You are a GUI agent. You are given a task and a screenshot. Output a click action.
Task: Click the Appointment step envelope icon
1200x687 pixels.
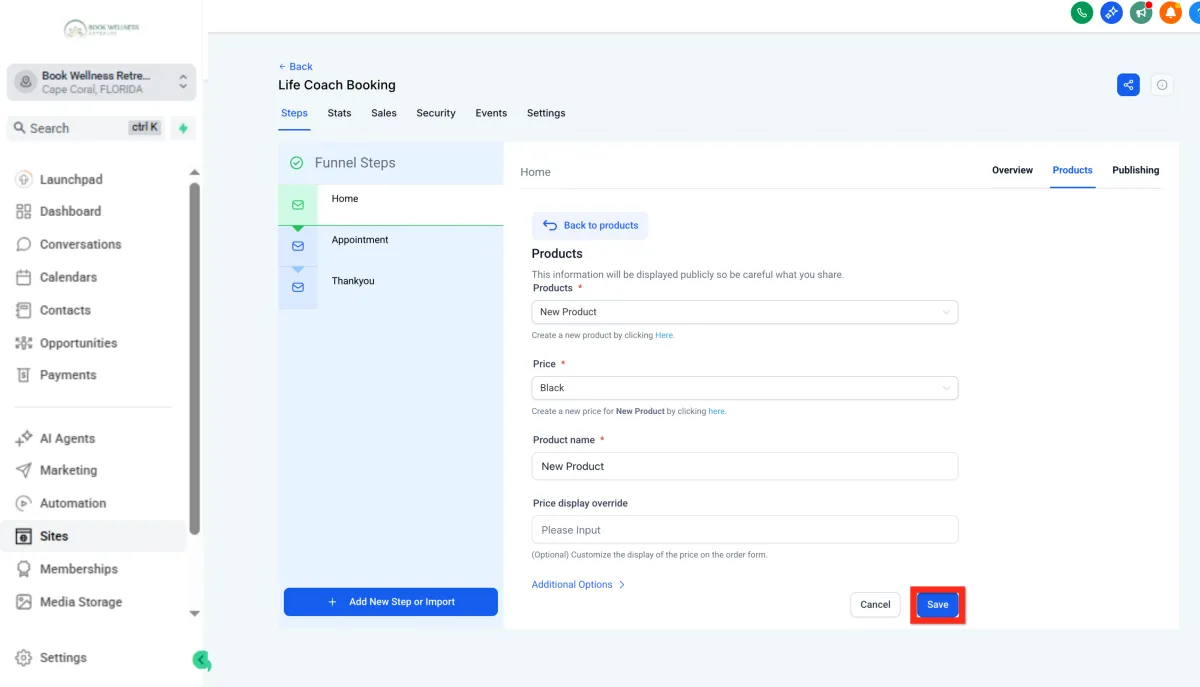(298, 246)
